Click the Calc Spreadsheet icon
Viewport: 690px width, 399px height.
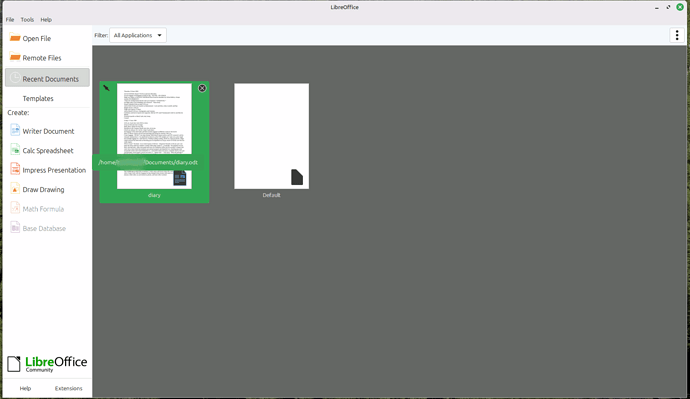pos(15,150)
